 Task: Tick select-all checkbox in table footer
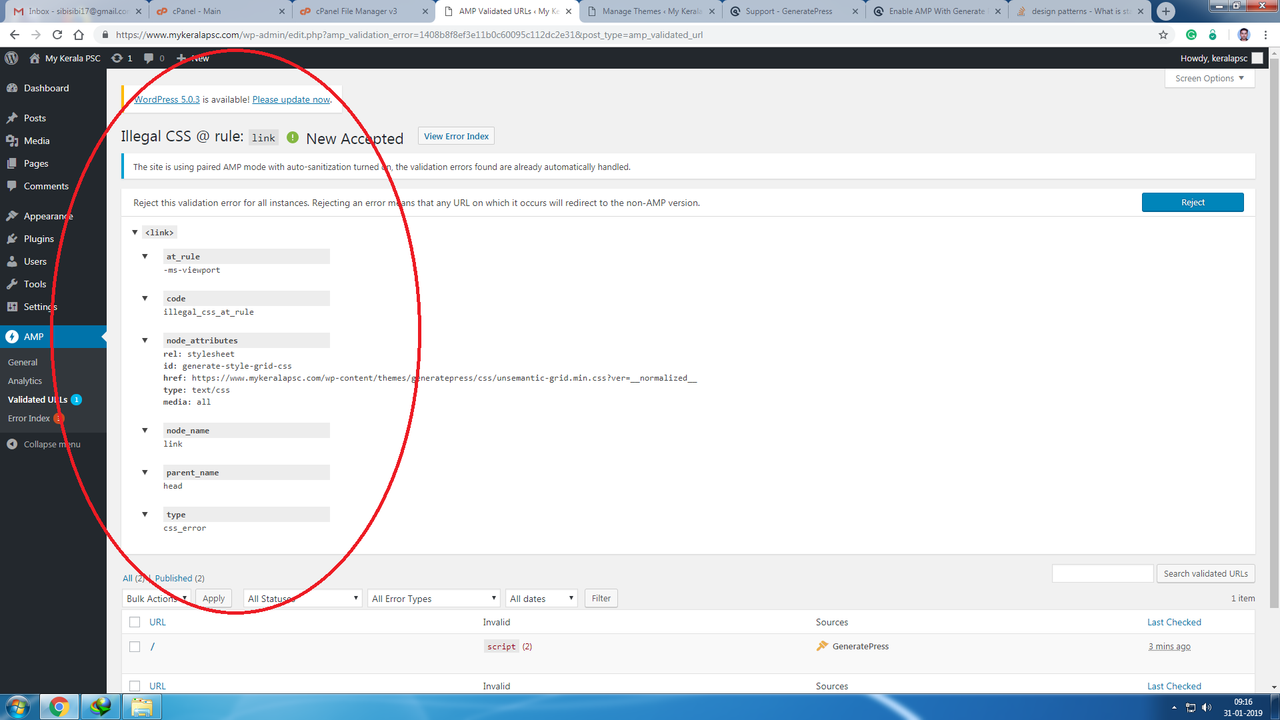[x=134, y=686]
